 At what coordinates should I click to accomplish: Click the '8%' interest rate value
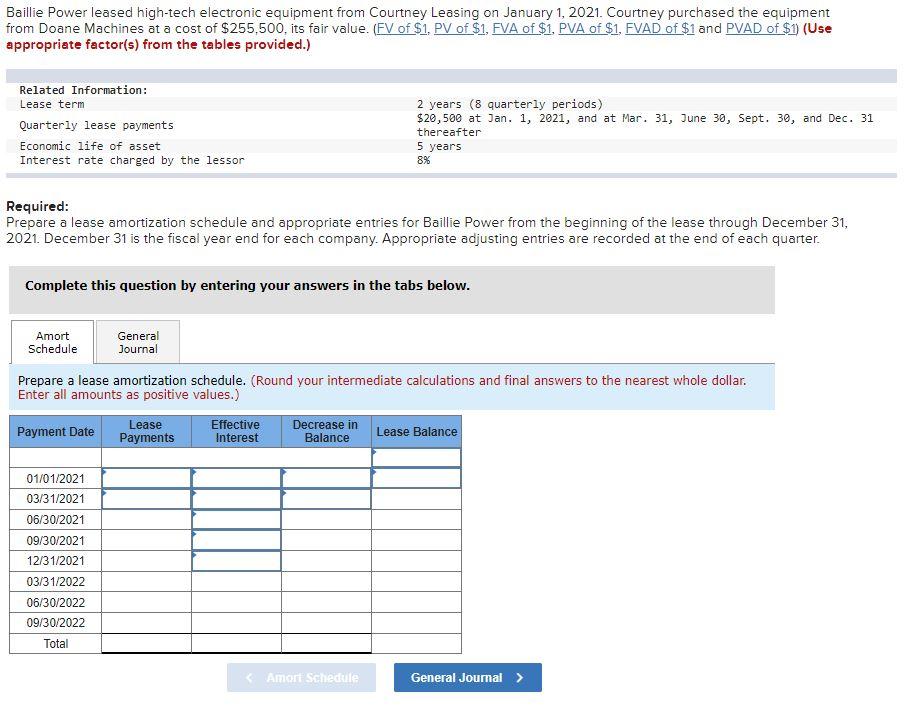point(423,160)
